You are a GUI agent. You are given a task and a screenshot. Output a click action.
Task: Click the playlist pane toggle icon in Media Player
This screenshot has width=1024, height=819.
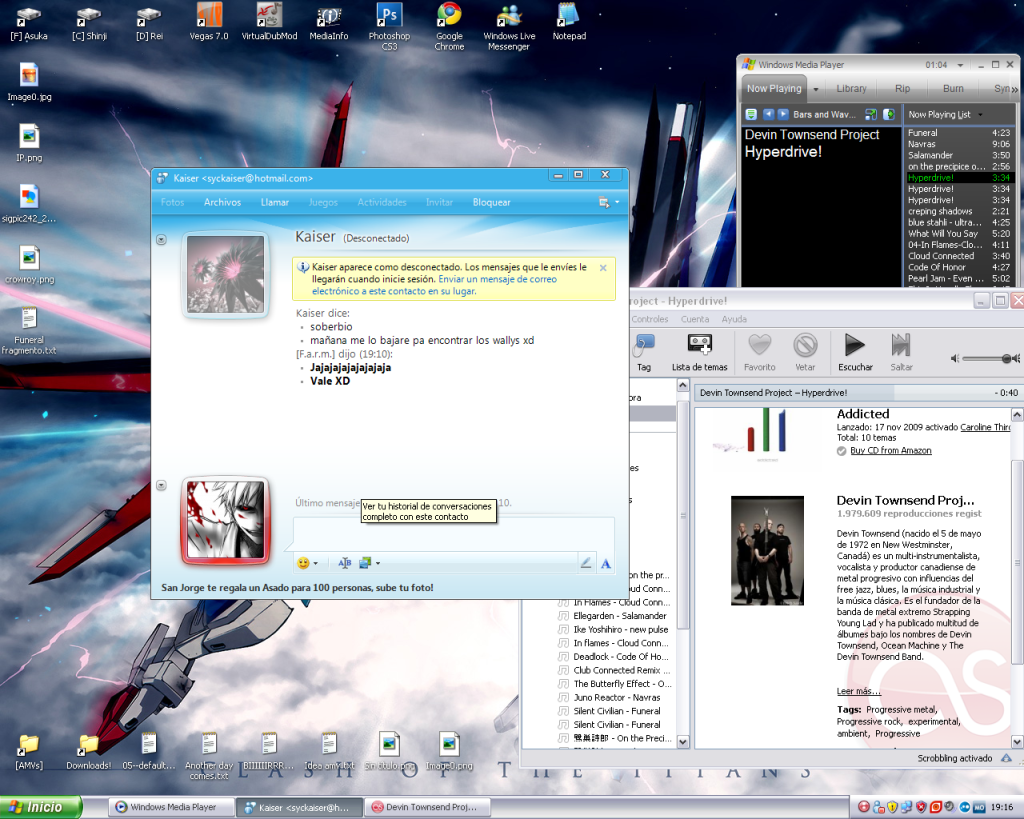(889, 114)
